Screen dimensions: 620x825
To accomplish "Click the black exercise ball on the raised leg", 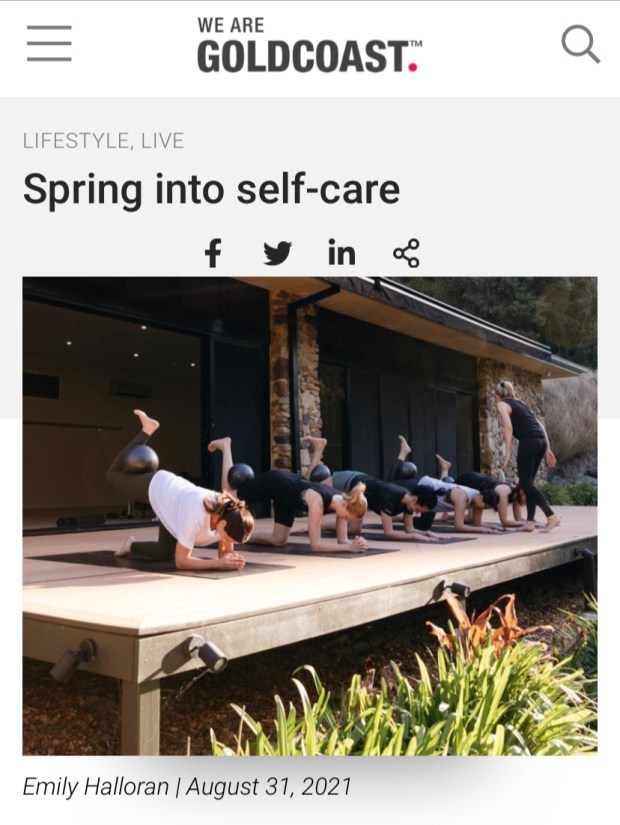I will [x=139, y=459].
